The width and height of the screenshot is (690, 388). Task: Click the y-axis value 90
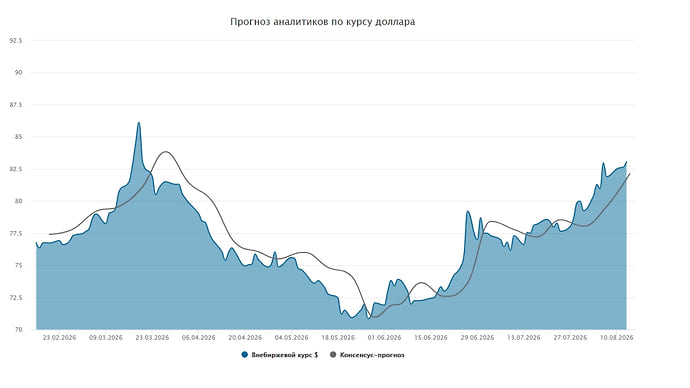click(x=19, y=73)
